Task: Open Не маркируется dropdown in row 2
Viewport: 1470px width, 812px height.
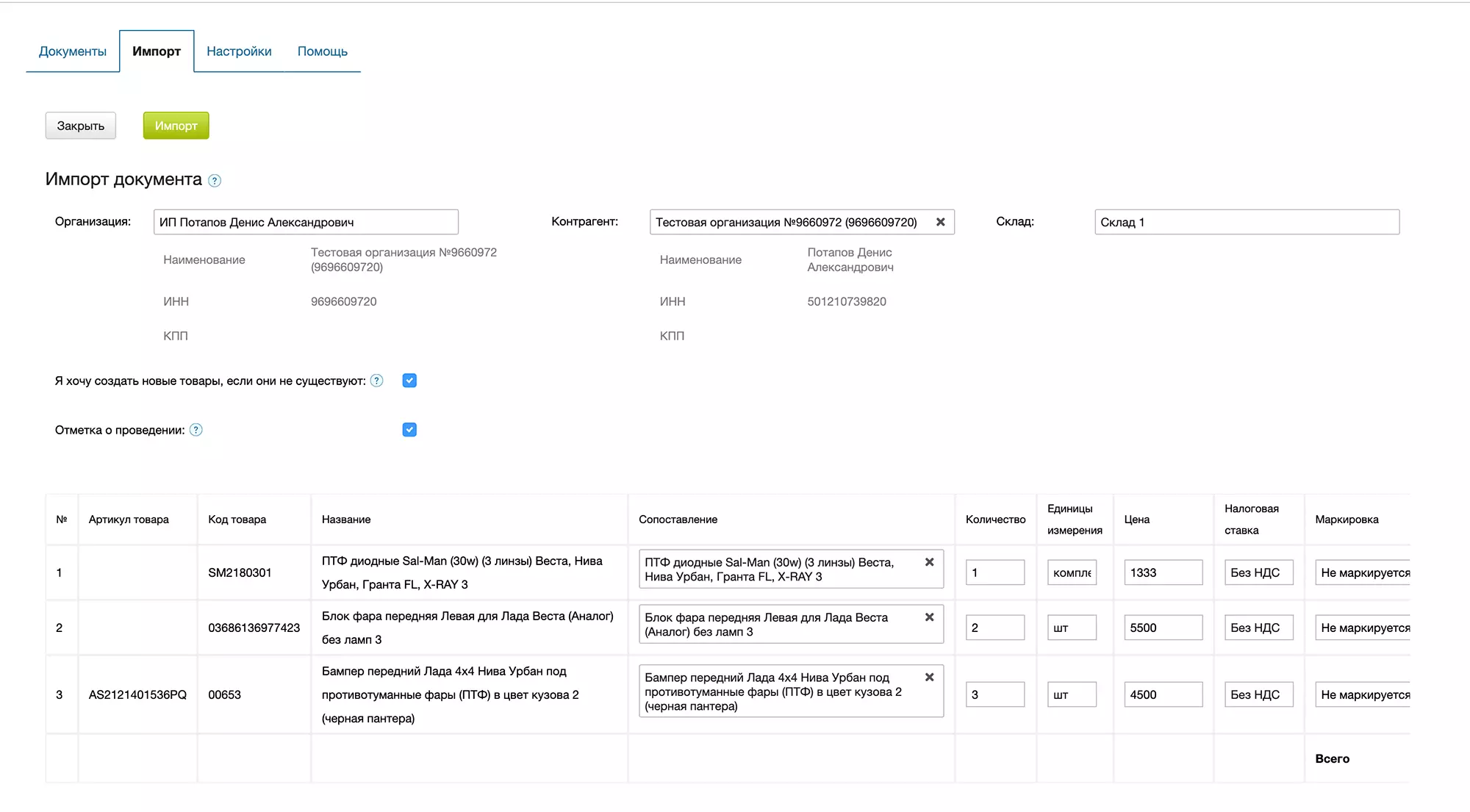Action: 1363,628
